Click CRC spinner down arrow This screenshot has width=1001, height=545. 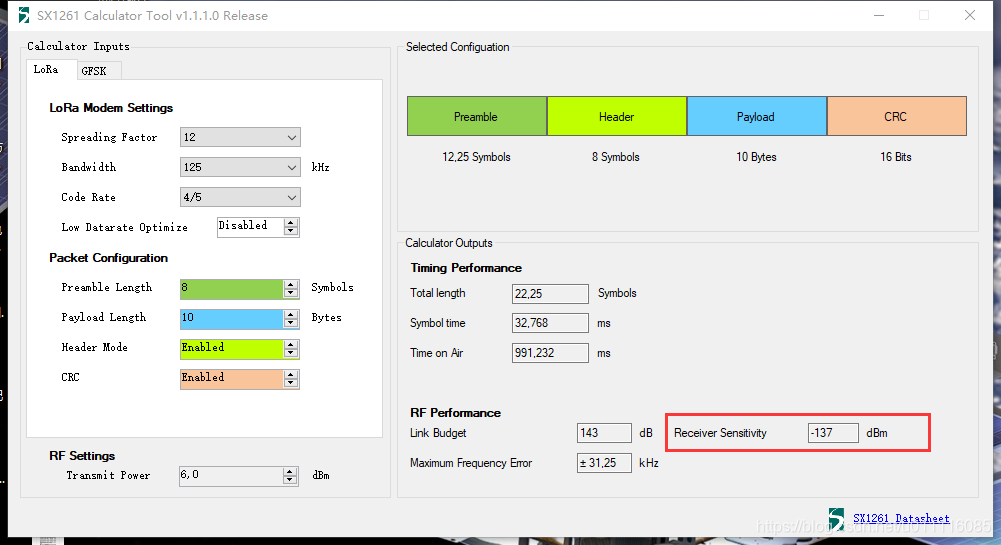[x=291, y=384]
